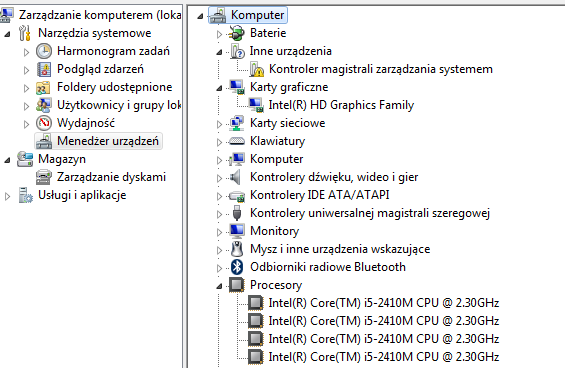Expand the Monitory category
The width and height of the screenshot is (565, 368).
pyautogui.click(x=219, y=232)
